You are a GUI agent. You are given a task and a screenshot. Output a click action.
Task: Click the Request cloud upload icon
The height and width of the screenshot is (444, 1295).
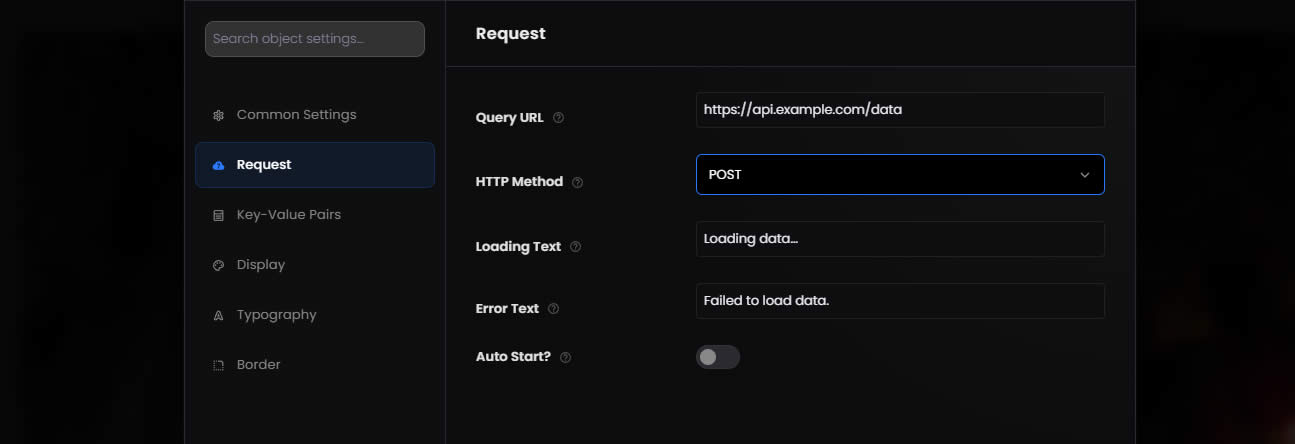click(218, 165)
